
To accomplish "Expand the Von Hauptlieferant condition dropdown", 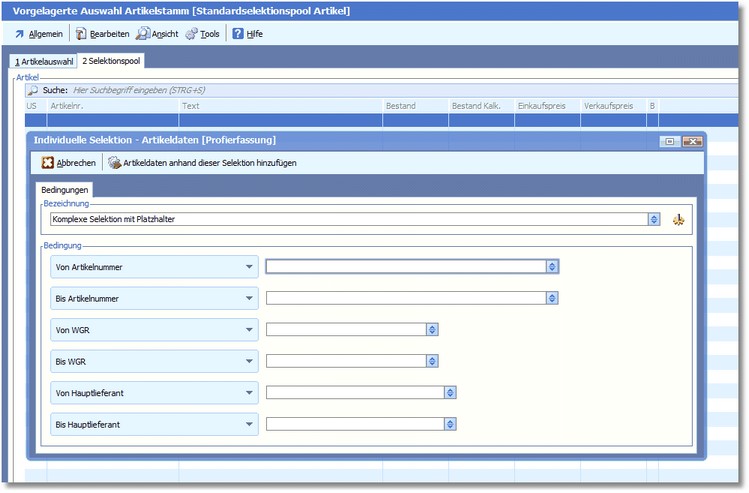I will click(248, 392).
